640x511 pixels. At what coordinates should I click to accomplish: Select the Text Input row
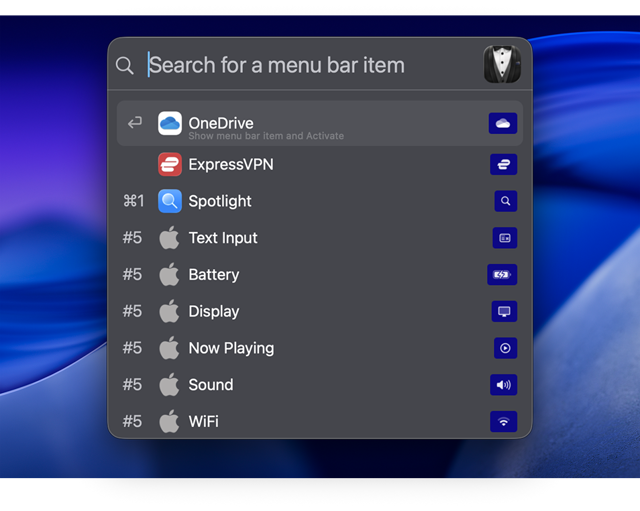tap(320, 238)
